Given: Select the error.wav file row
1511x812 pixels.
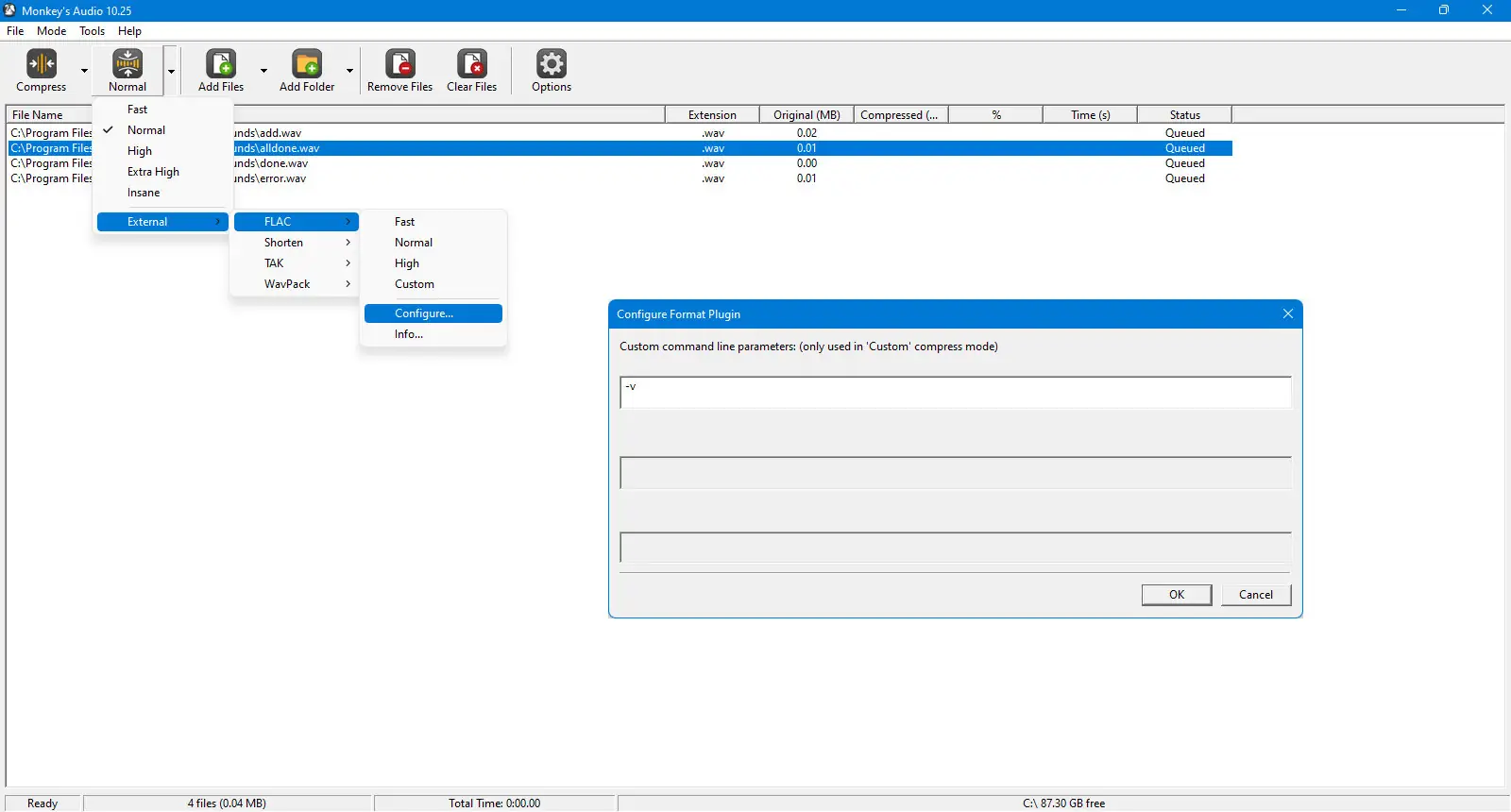Looking at the screenshot, I should (620, 178).
